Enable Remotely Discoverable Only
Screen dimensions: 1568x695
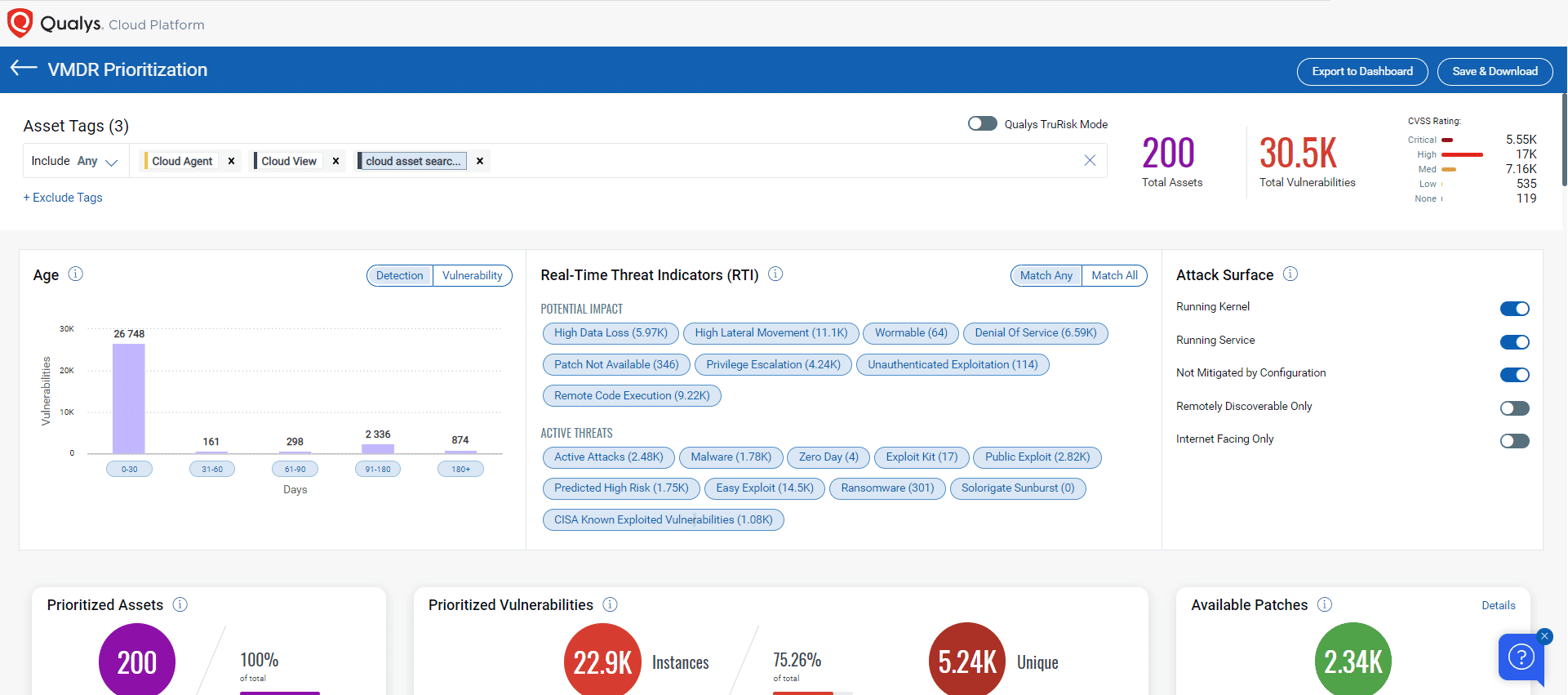coord(1515,408)
